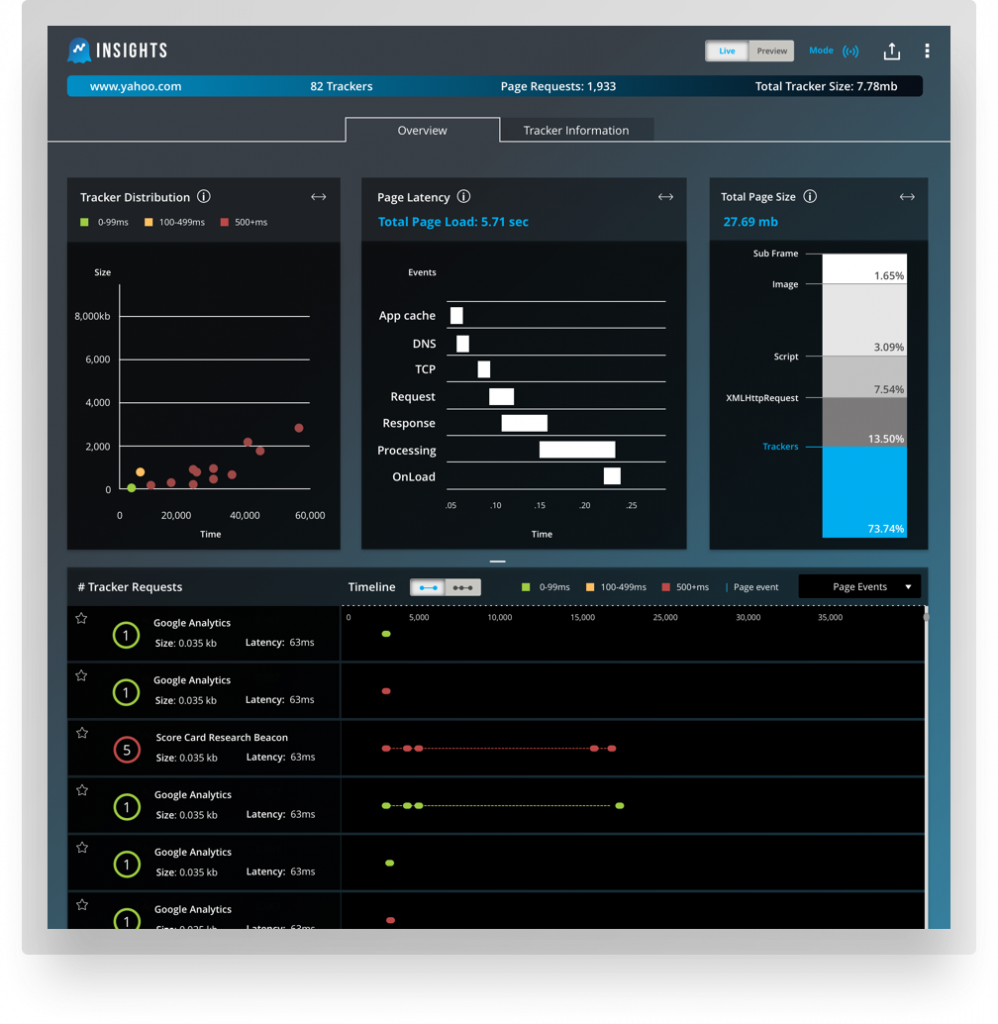
Task: Open Tracker Distribution info icon
Action: [204, 197]
